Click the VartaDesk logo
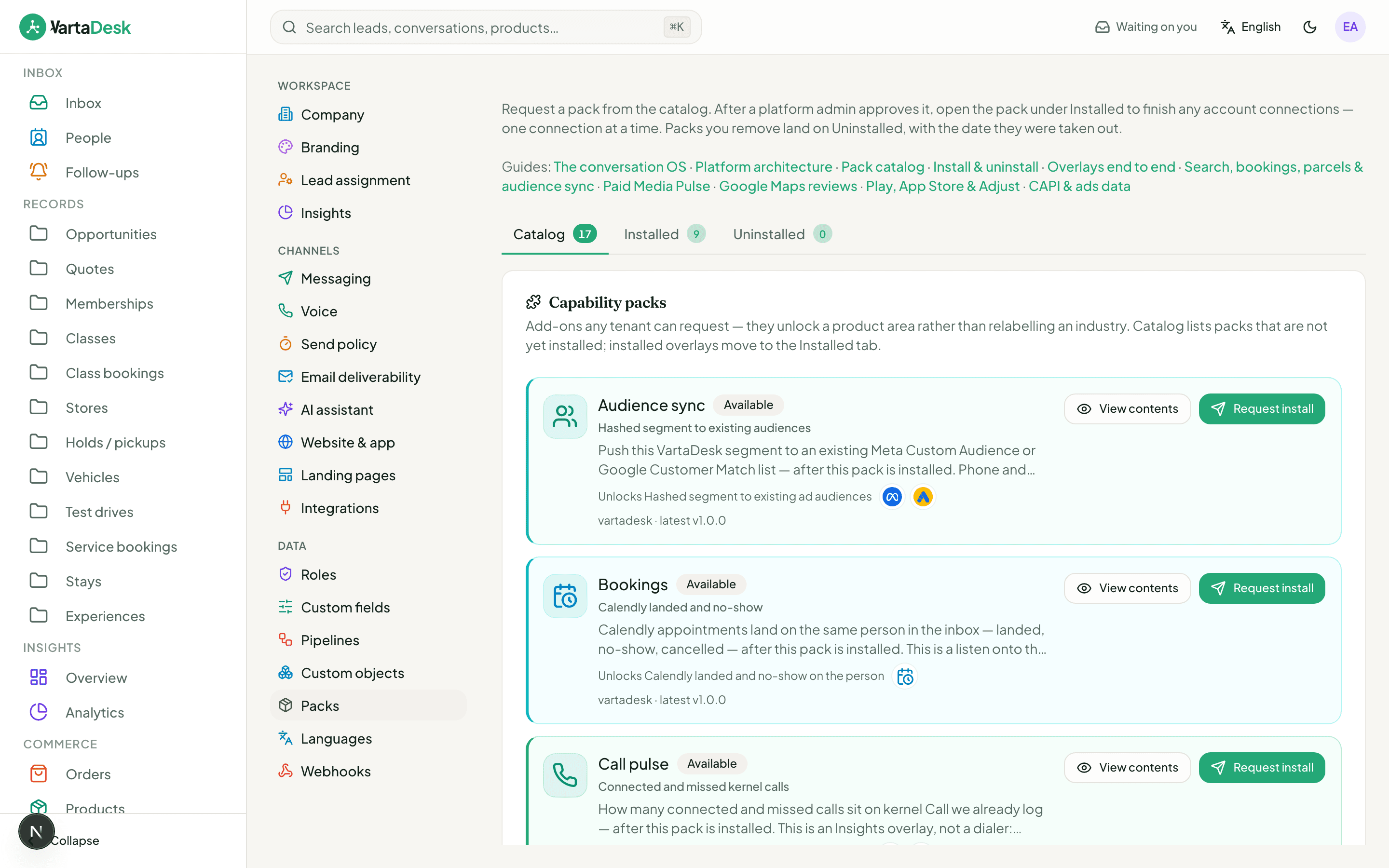Screen dimensions: 1389x868 click(75, 27)
